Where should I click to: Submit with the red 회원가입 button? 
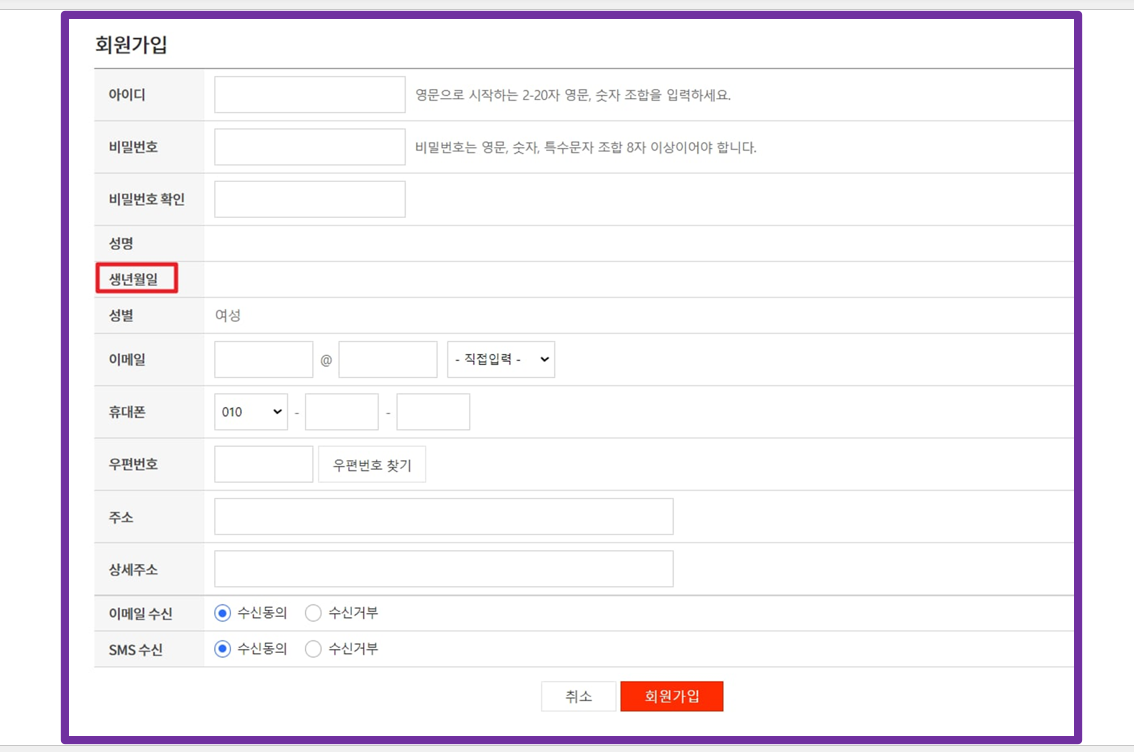(671, 697)
